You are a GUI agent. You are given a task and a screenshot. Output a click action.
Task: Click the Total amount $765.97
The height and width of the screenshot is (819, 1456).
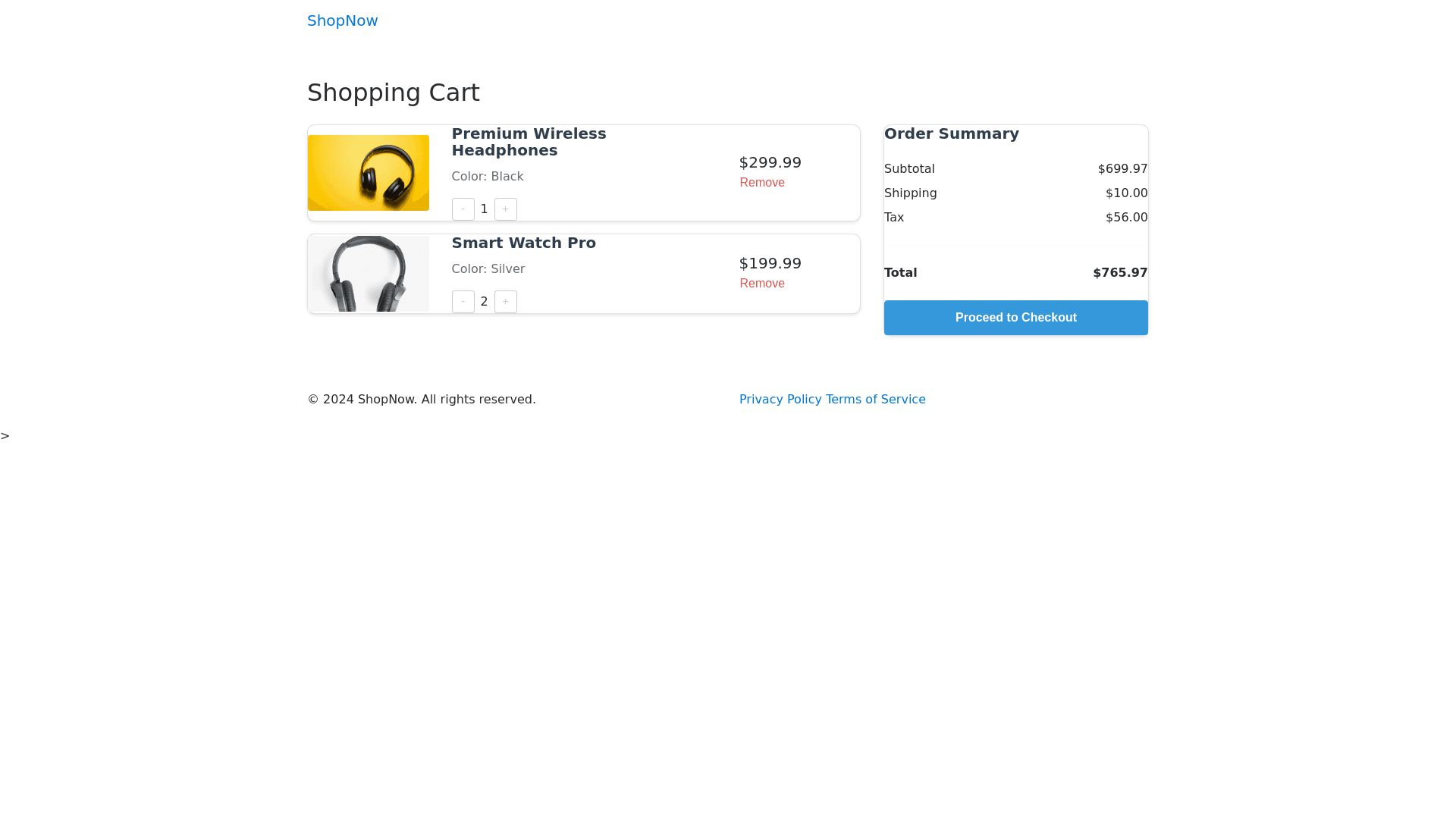point(1119,273)
